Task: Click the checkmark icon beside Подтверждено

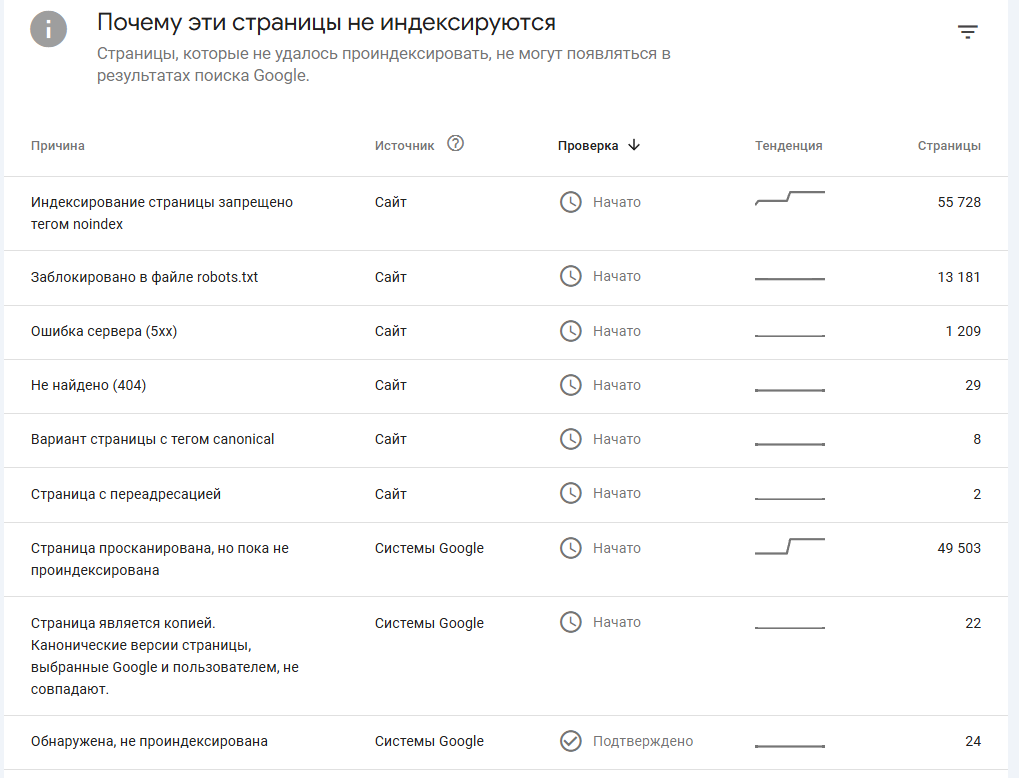Action: point(570,741)
